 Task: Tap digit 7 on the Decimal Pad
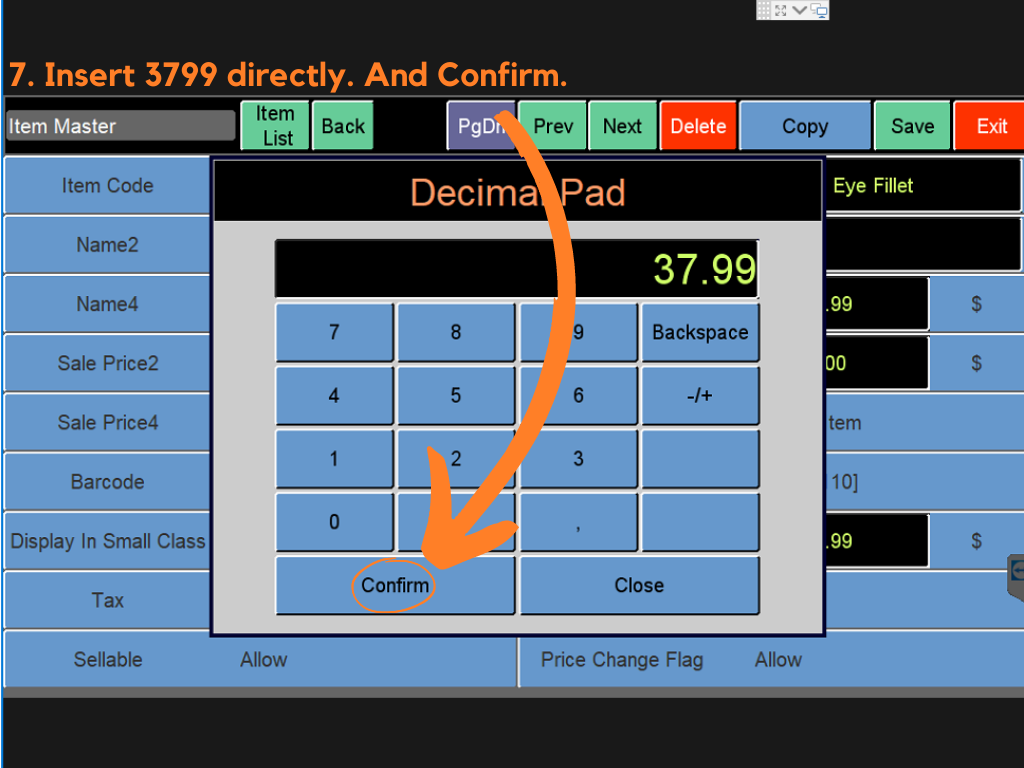[334, 333]
